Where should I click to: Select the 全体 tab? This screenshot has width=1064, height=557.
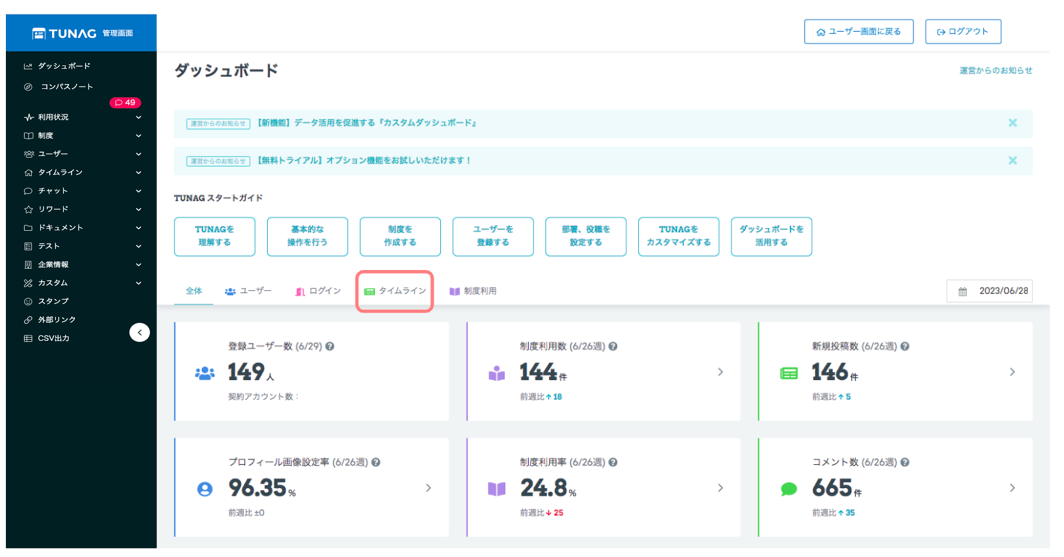point(193,291)
